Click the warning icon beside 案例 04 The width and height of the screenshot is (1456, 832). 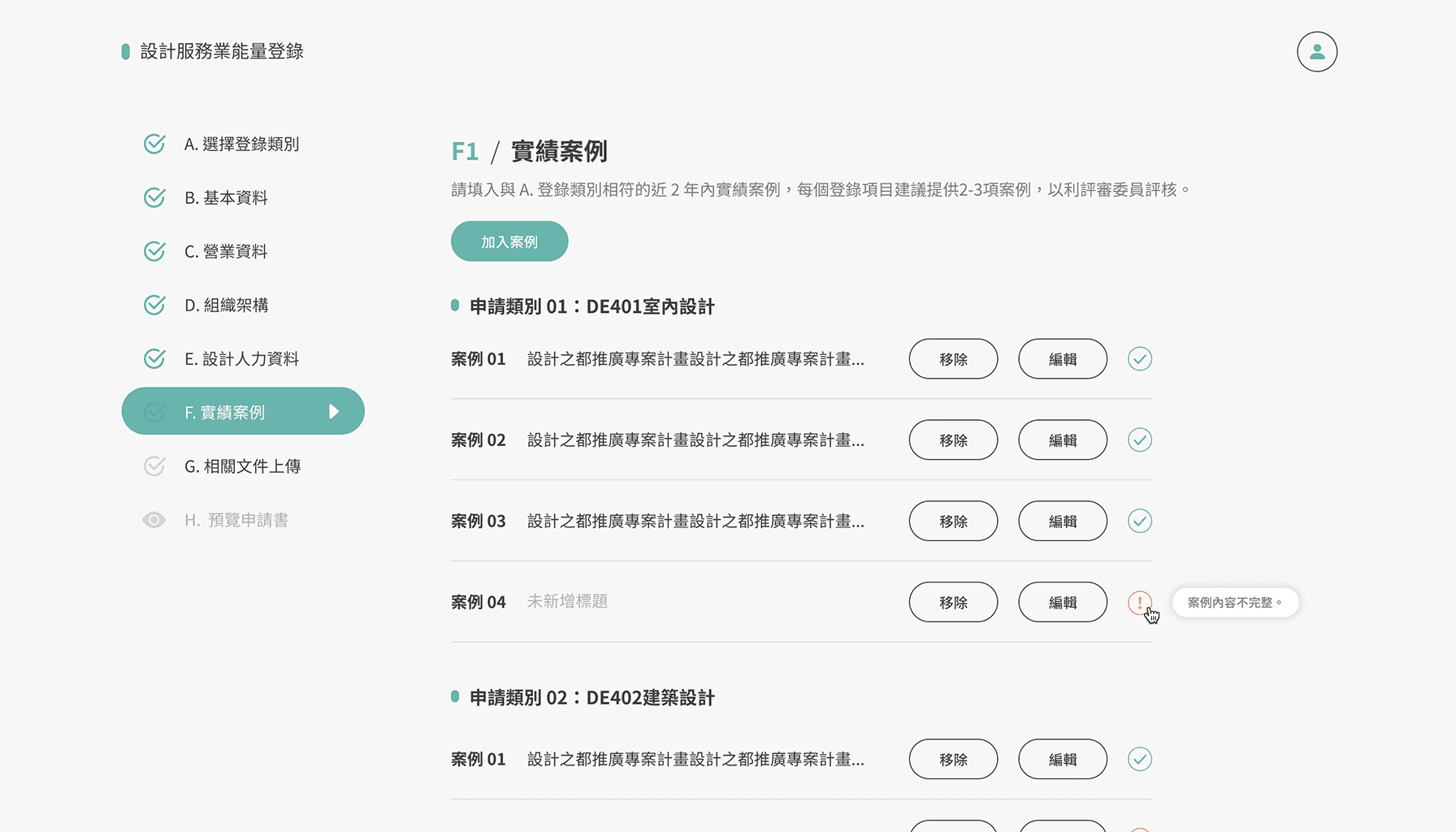(x=1140, y=602)
